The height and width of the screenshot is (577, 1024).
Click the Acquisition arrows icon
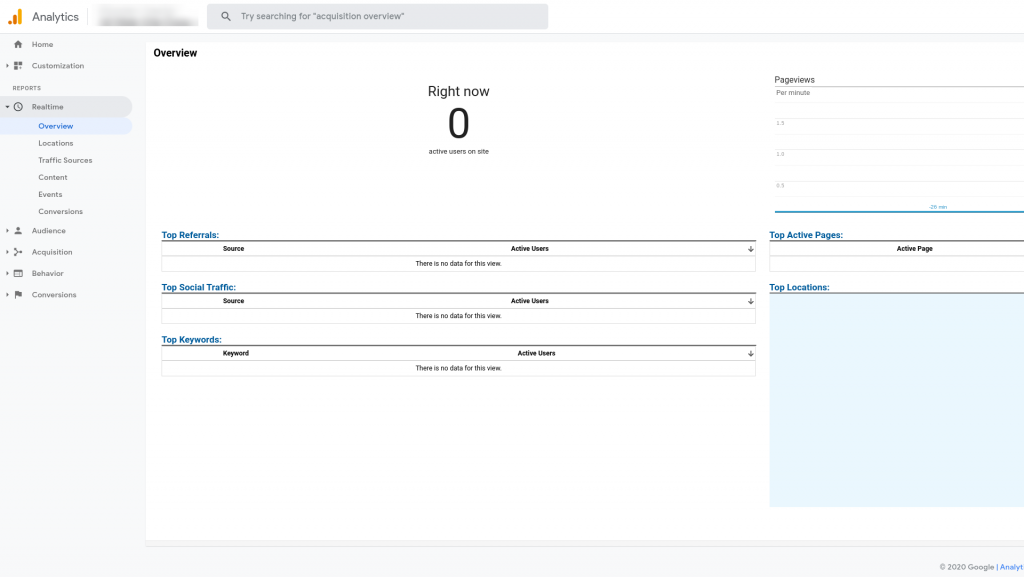(x=18, y=252)
